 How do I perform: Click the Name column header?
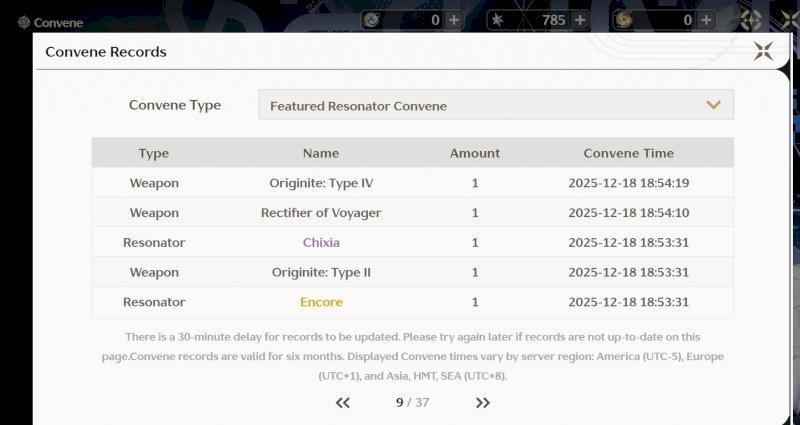(x=321, y=153)
